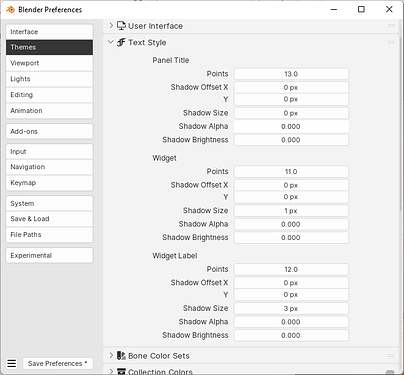Click the Panel Title heading text

(x=171, y=60)
